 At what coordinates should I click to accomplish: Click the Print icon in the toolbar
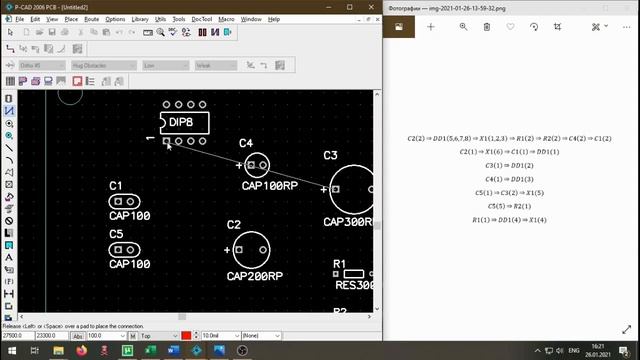(x=65, y=32)
